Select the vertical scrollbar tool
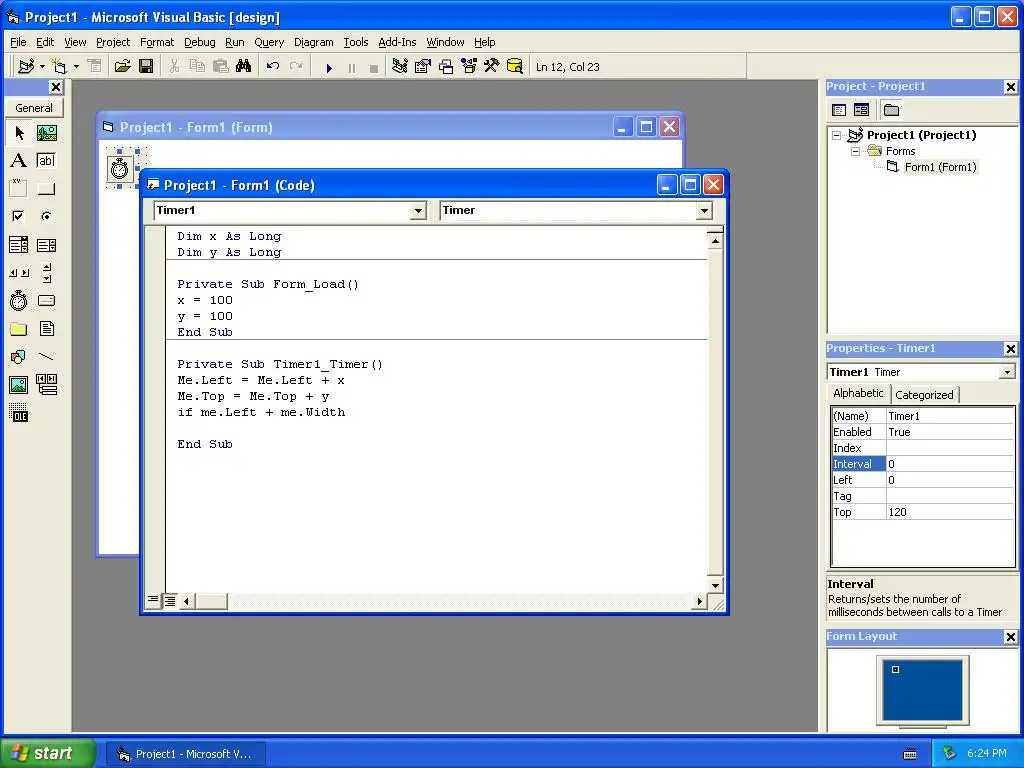Viewport: 1024px width, 768px height. [x=46, y=273]
